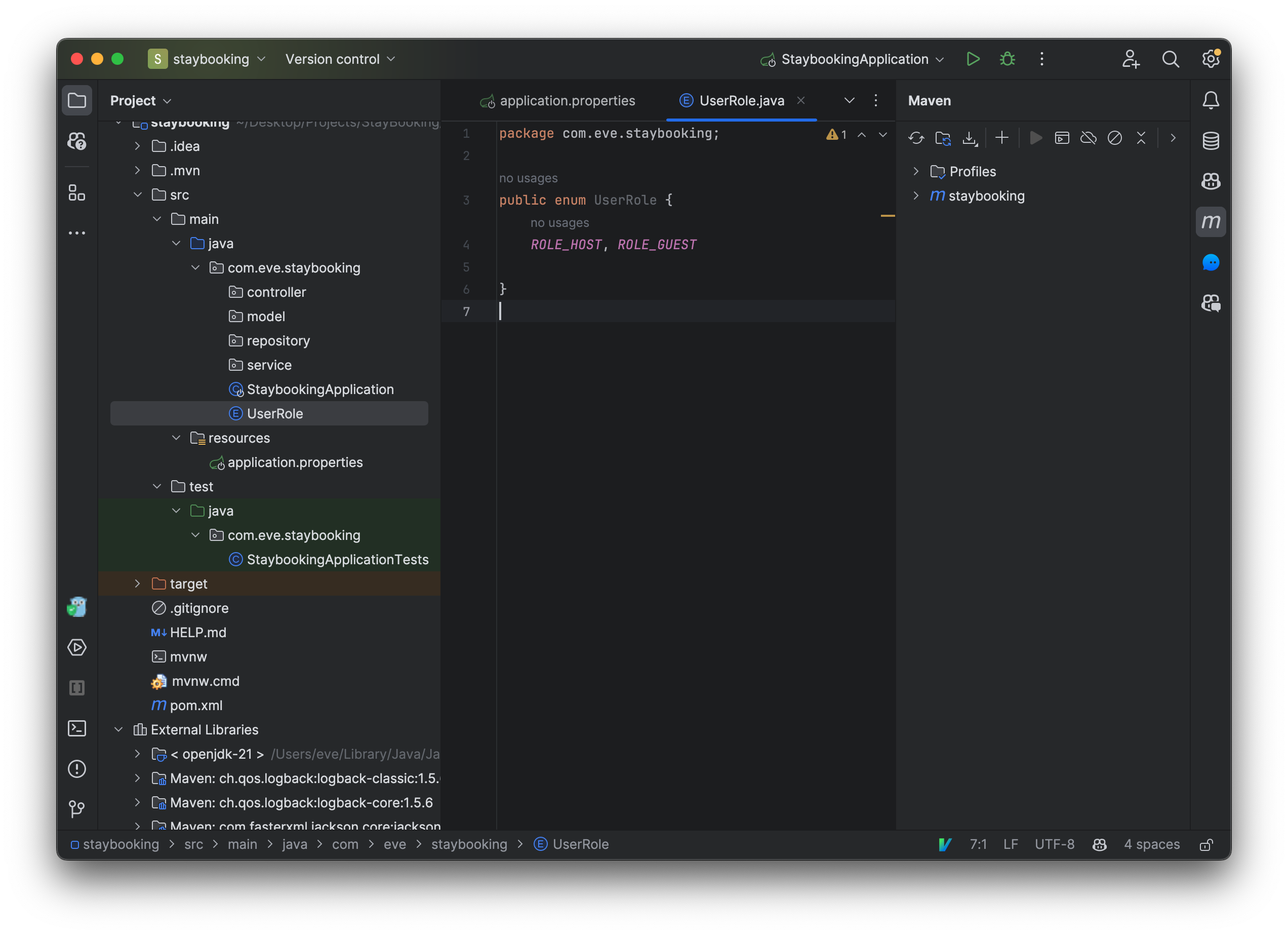
Task: Open the Database tool window
Action: (x=1211, y=141)
